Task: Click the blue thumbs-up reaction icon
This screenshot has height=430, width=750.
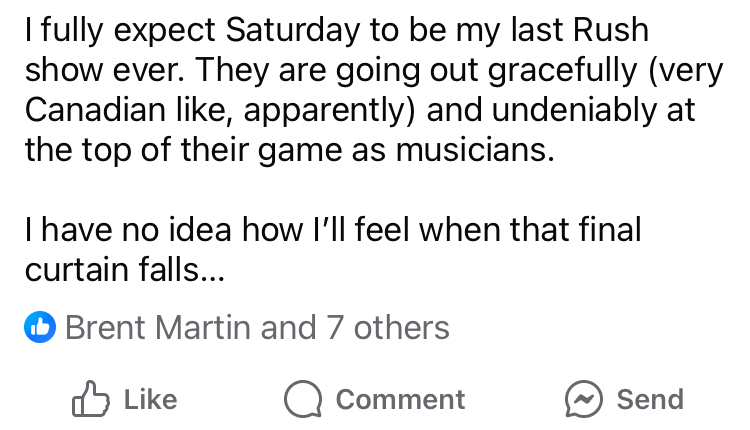Action: [x=41, y=327]
